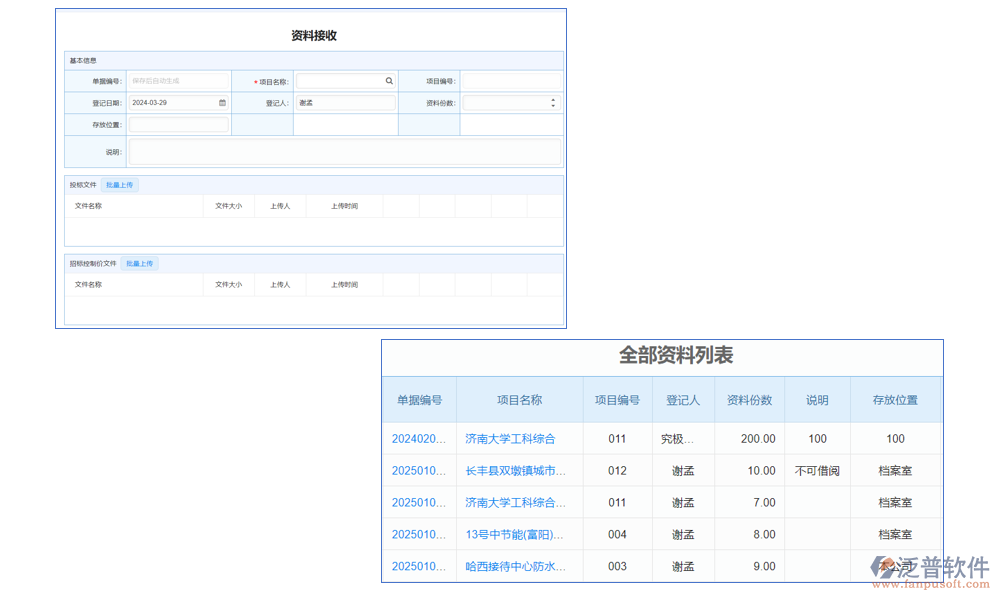
Task: Click into the 项目编号 input field
Action: pos(512,80)
